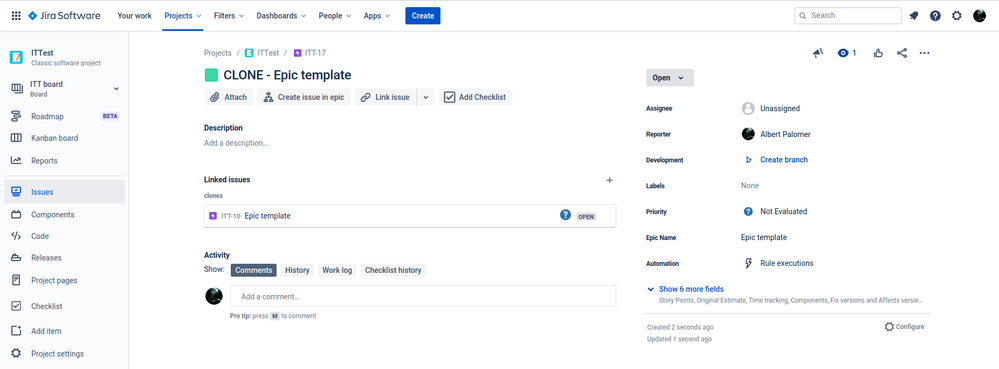Click the Search field in top bar
The width and height of the screenshot is (999, 369).
coord(847,15)
